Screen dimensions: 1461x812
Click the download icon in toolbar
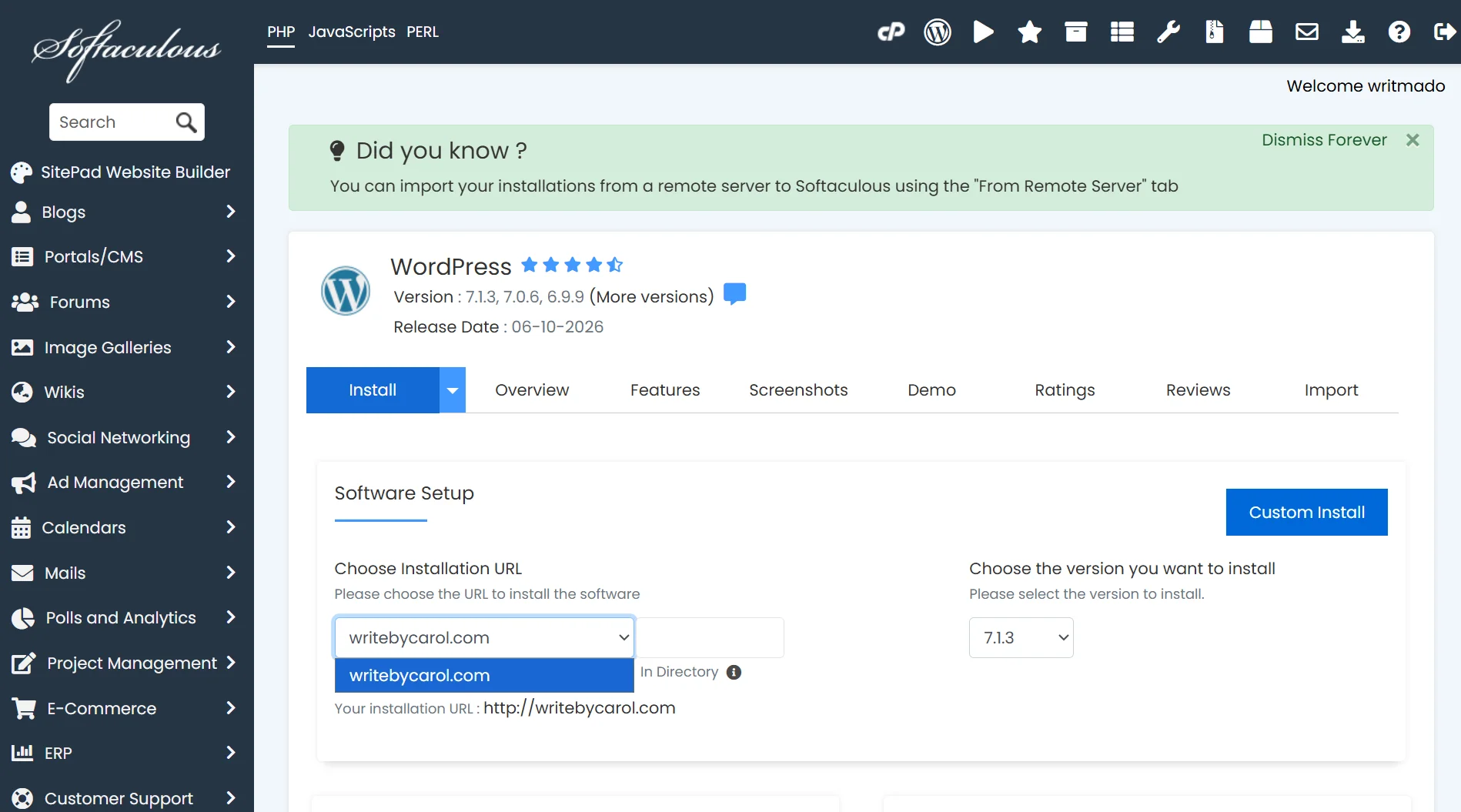point(1353,32)
